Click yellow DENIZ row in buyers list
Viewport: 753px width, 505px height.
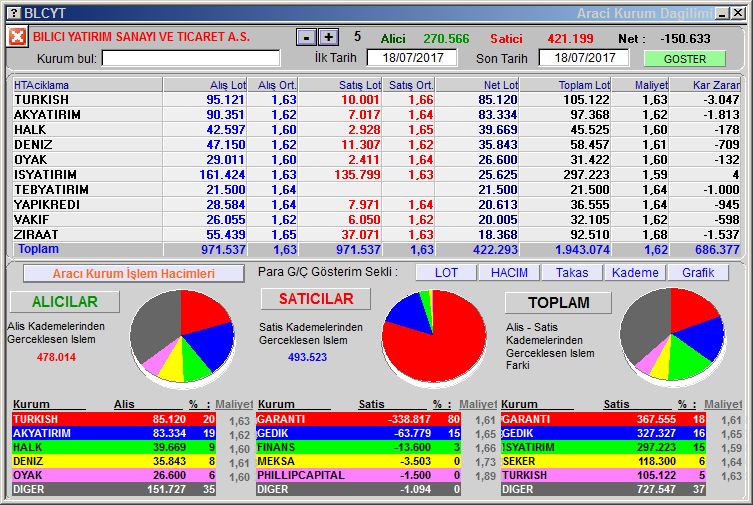(114, 461)
